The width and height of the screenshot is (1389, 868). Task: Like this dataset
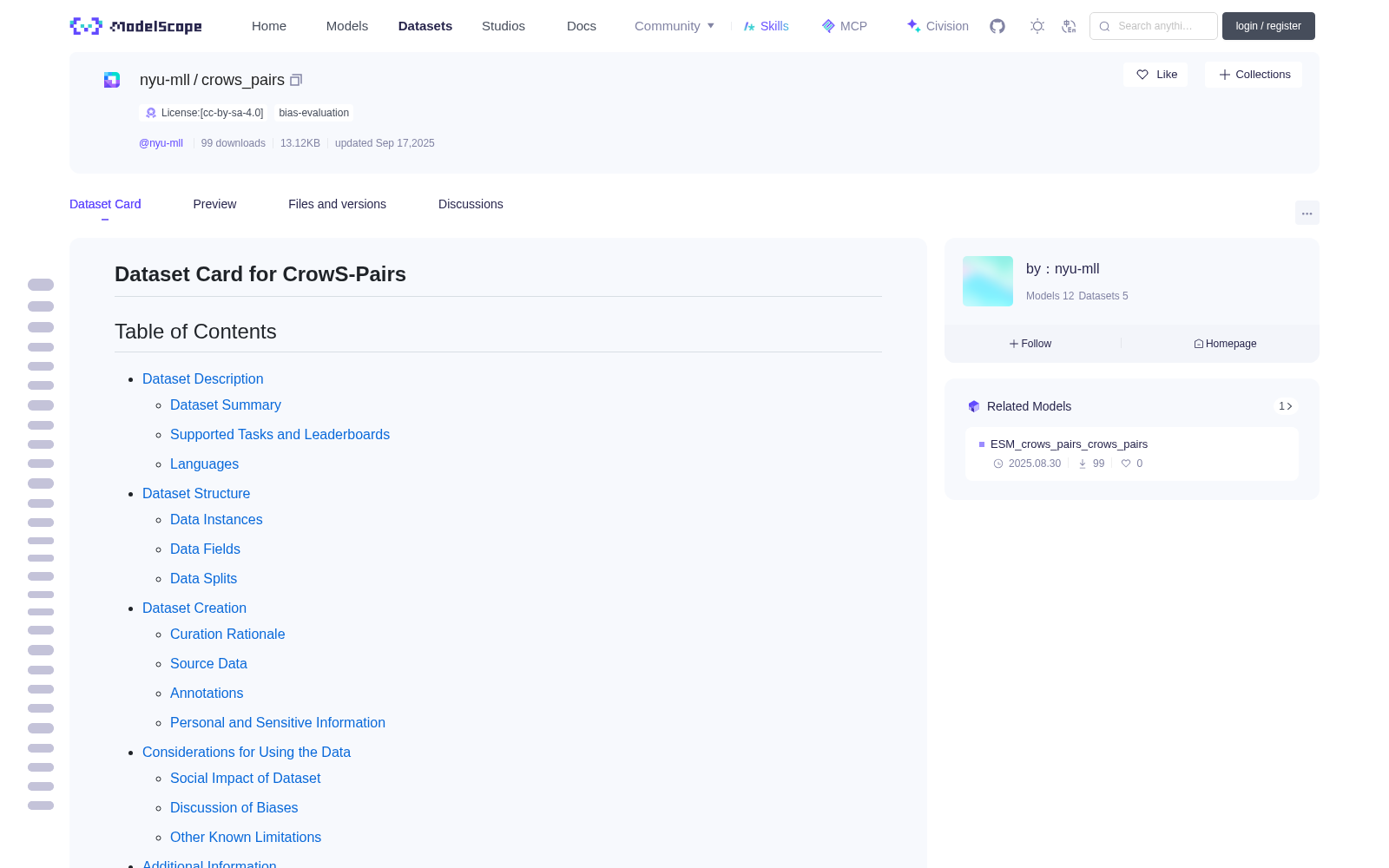(x=1155, y=75)
